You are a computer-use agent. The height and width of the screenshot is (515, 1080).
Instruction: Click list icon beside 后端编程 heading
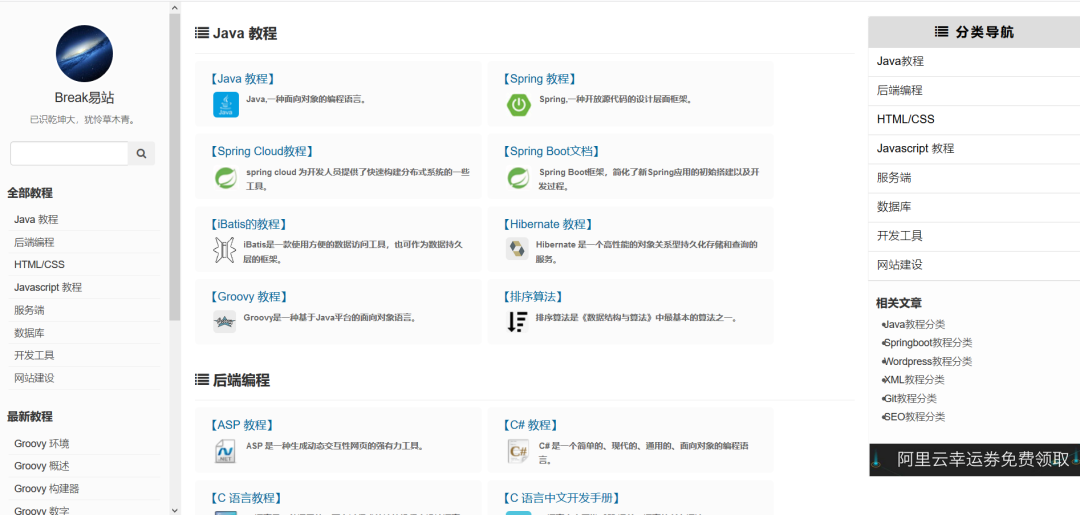(202, 379)
